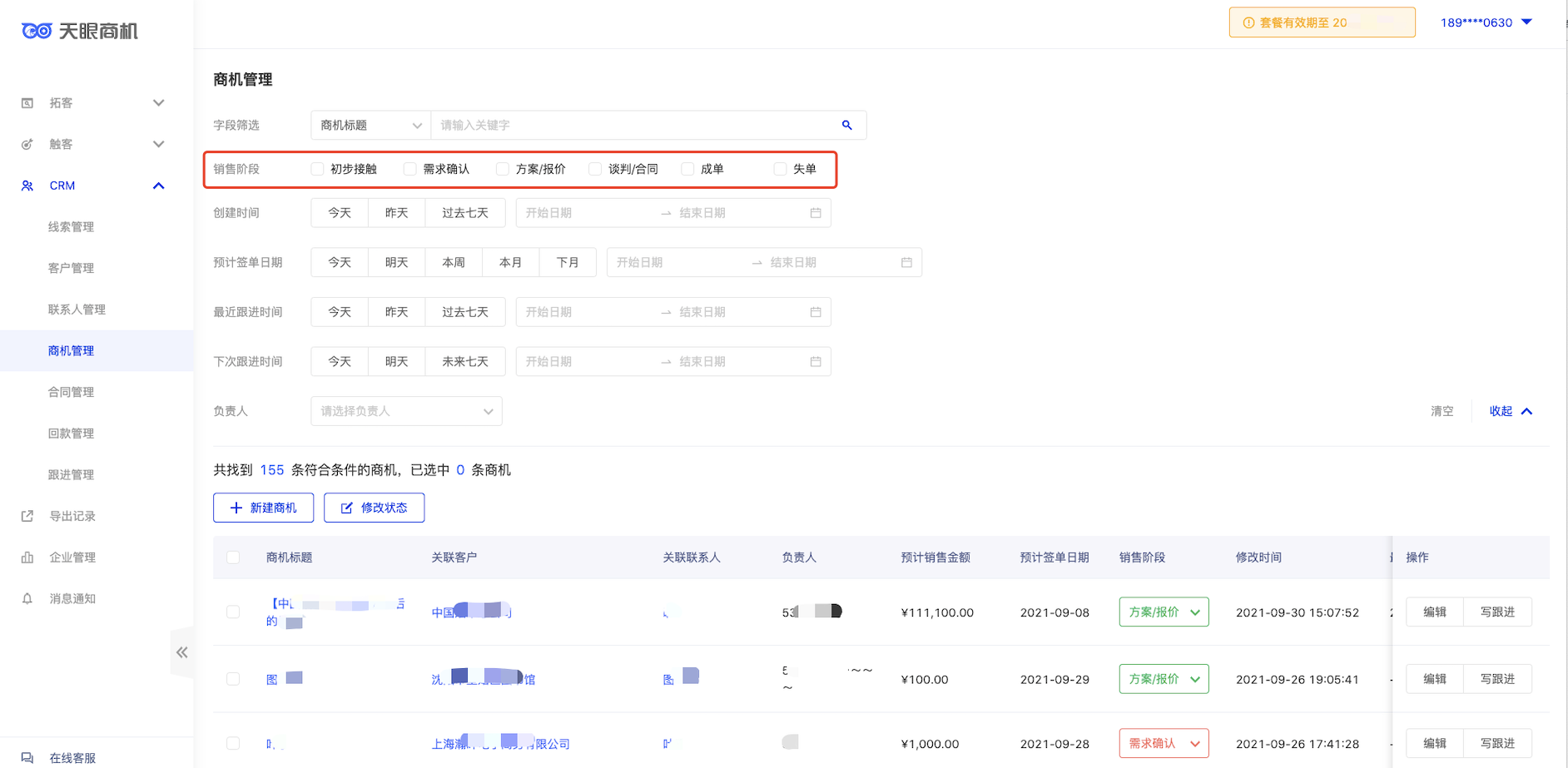Check the 方案/报价 stage checkbox

tap(503, 169)
